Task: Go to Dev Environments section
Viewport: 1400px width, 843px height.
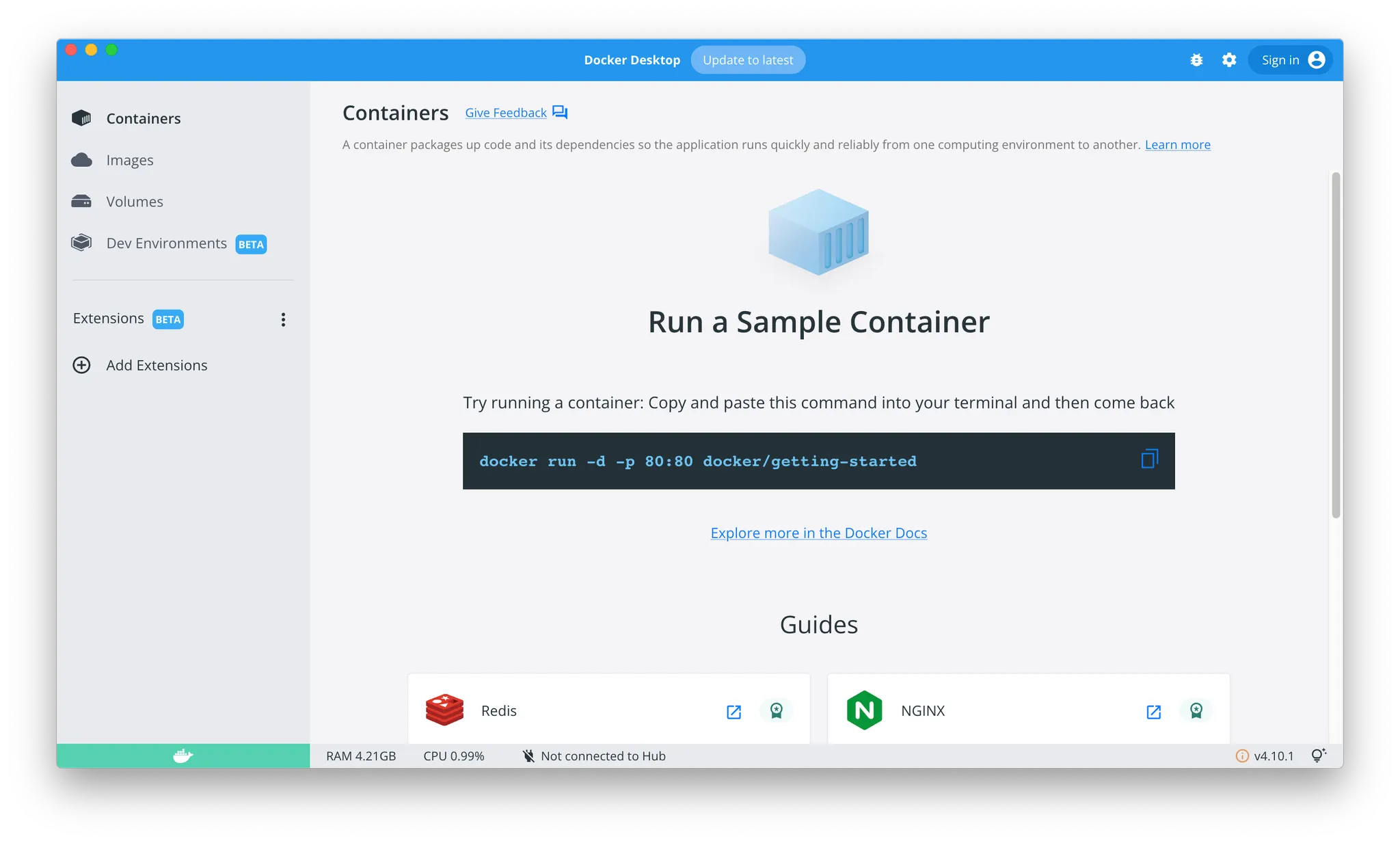Action: [x=166, y=243]
